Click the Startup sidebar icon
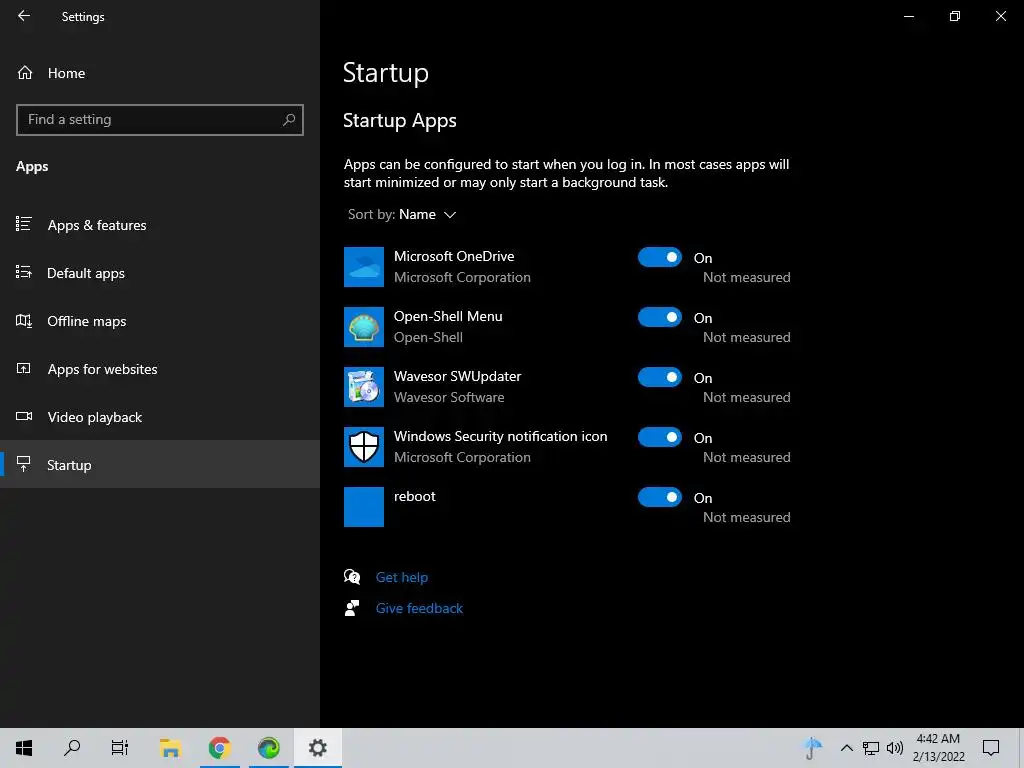This screenshot has height=768, width=1024. pyautogui.click(x=24, y=464)
